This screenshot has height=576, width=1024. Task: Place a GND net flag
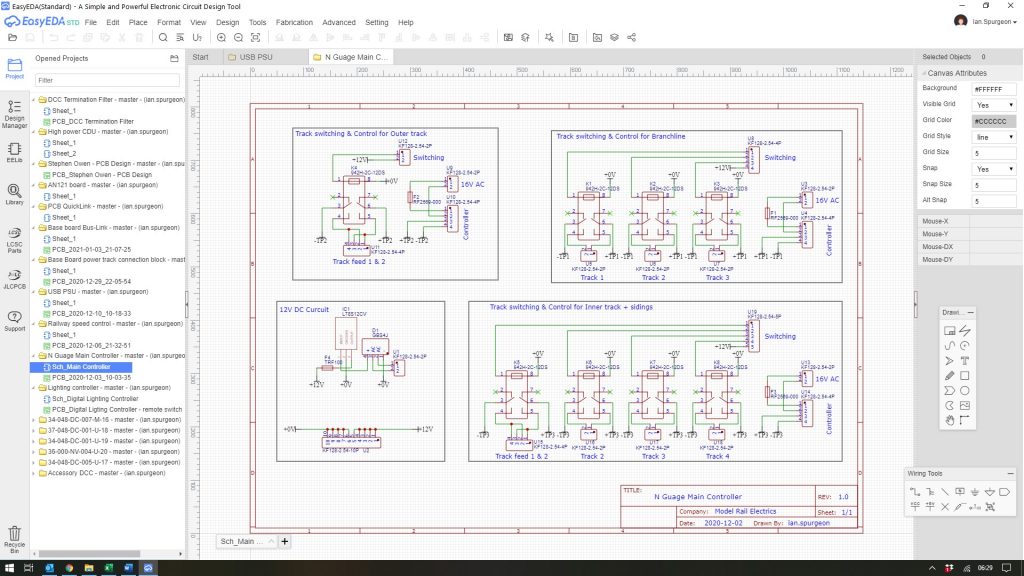[974, 492]
